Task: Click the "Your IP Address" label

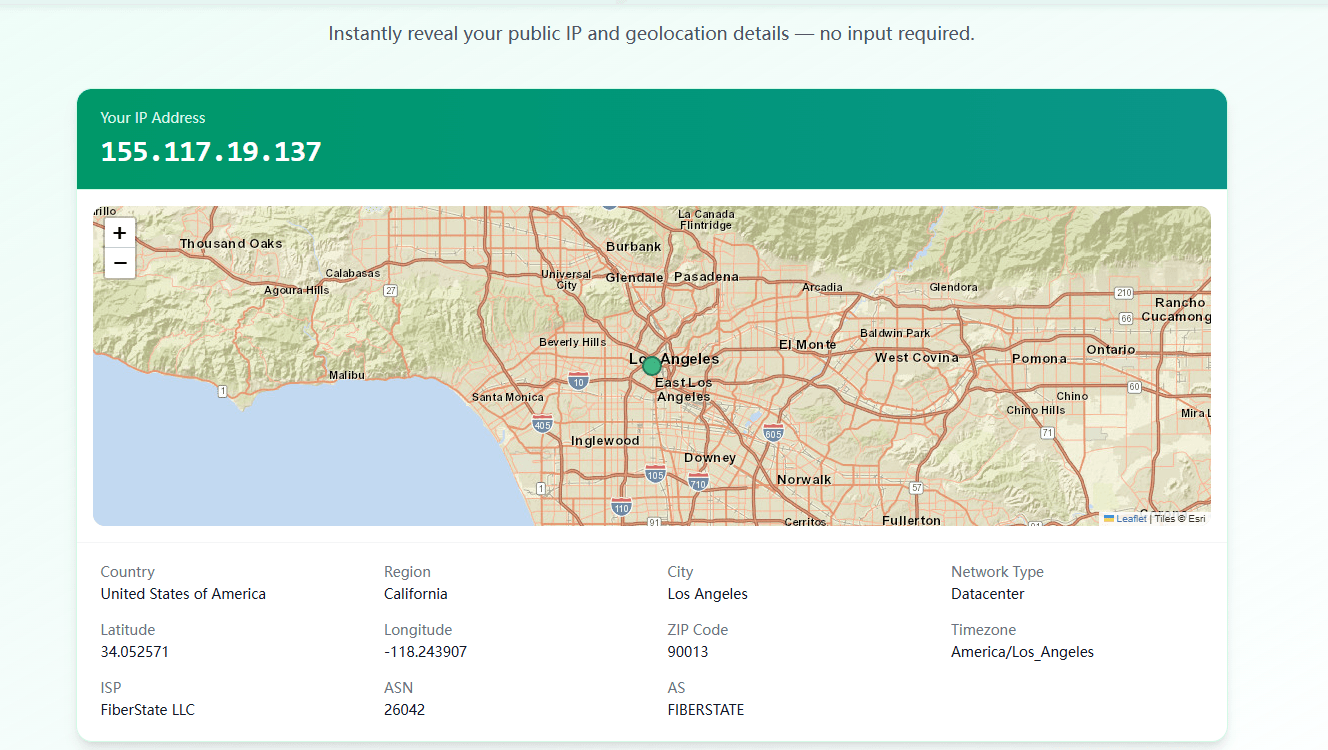Action: (153, 118)
